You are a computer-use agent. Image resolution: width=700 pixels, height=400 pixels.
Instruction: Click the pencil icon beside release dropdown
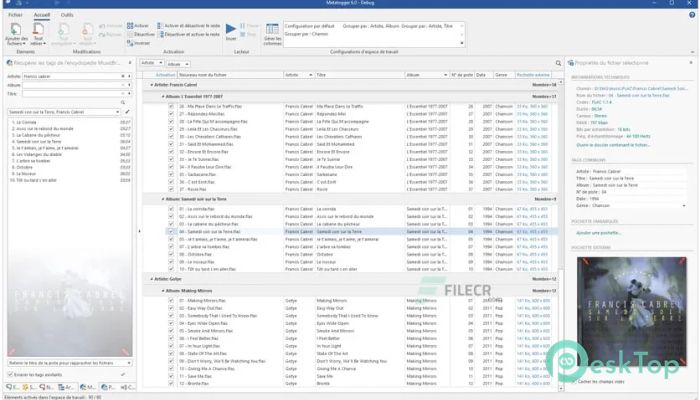point(127,112)
